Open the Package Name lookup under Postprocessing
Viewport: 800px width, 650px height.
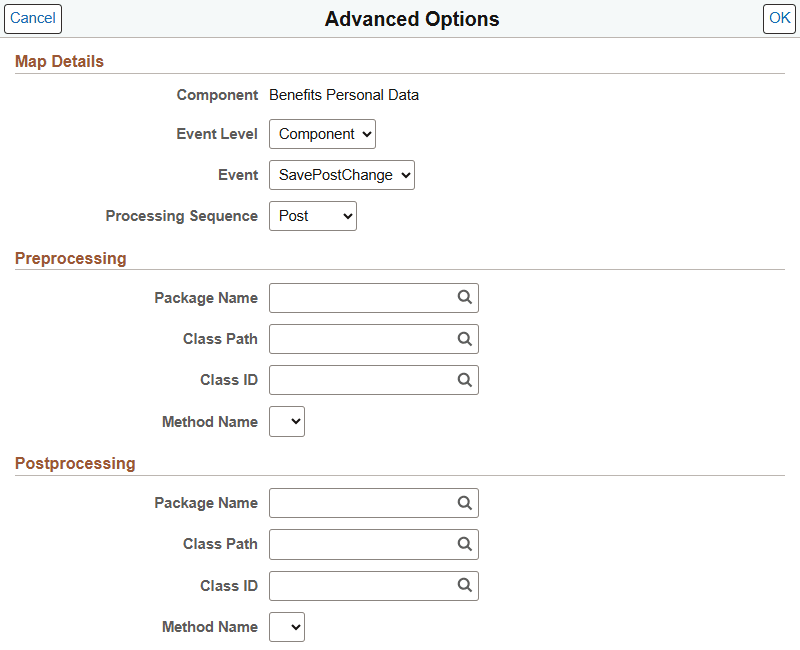464,502
